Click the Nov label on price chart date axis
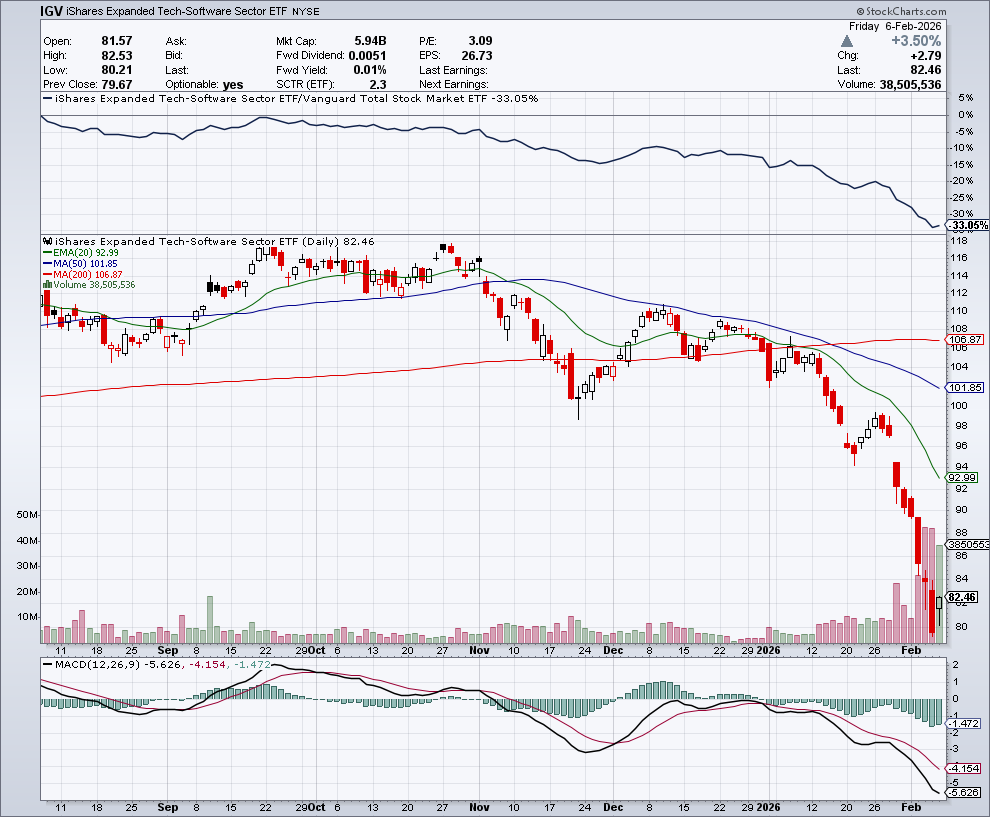 click(x=479, y=650)
